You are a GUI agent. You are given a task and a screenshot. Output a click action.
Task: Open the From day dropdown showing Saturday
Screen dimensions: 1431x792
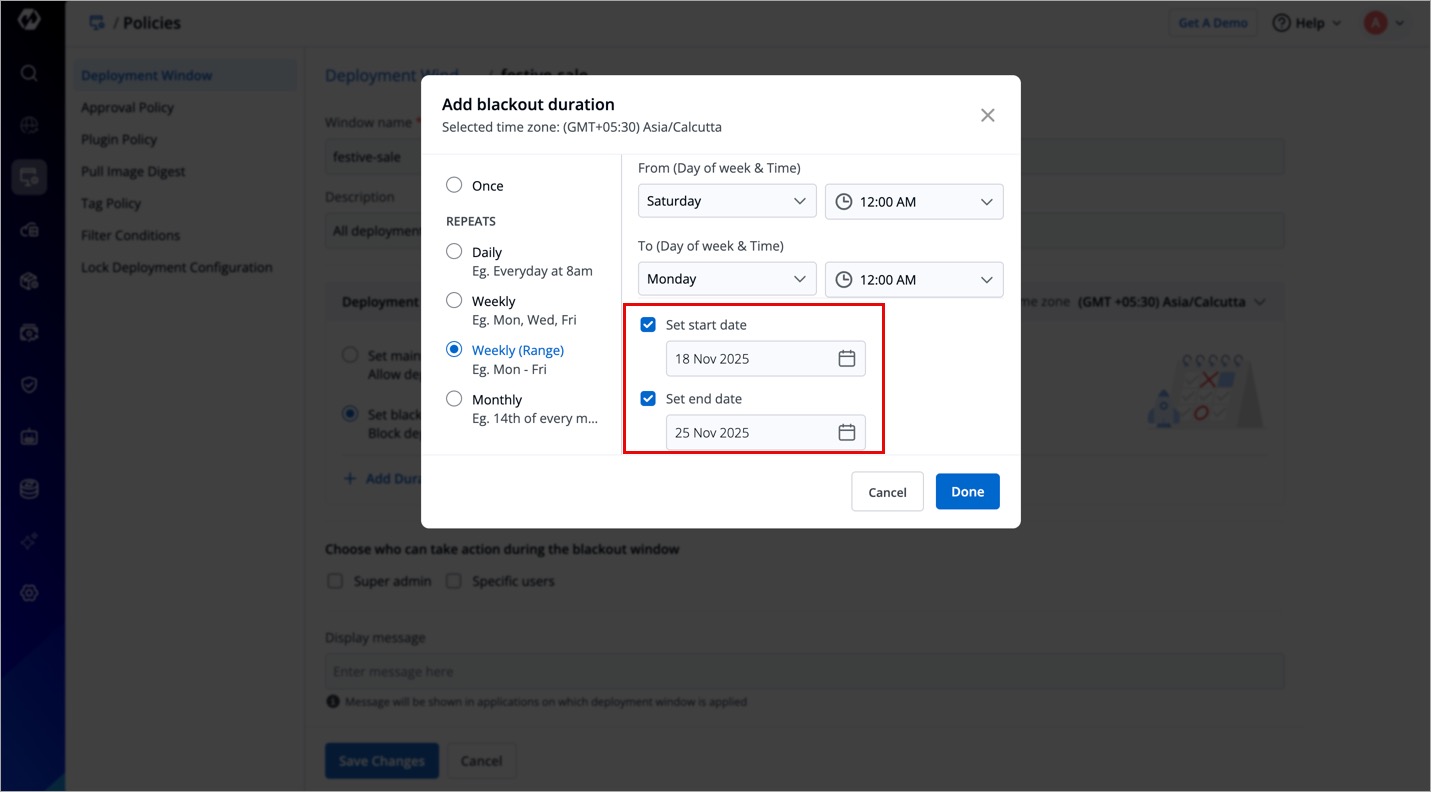[x=726, y=201]
